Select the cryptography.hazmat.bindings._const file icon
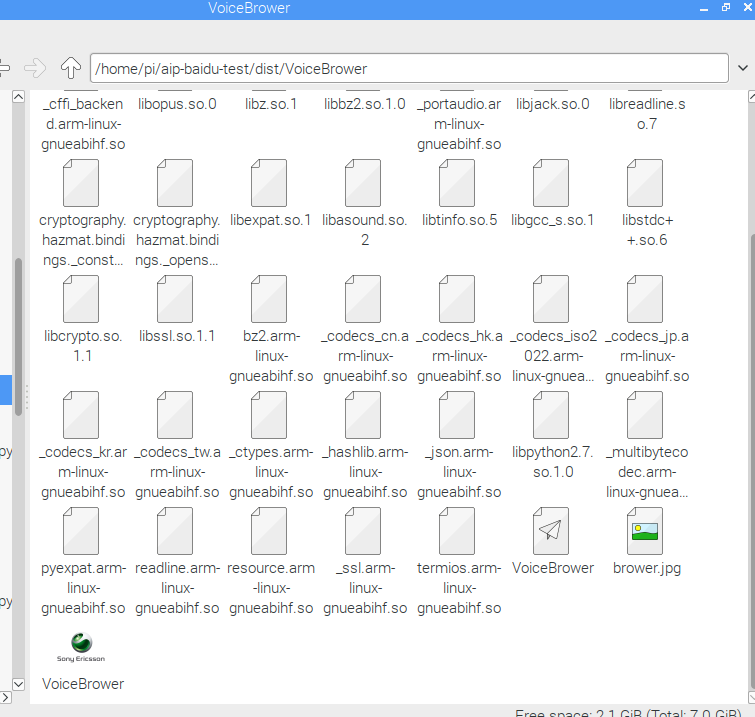The height and width of the screenshot is (717, 755). point(81,183)
